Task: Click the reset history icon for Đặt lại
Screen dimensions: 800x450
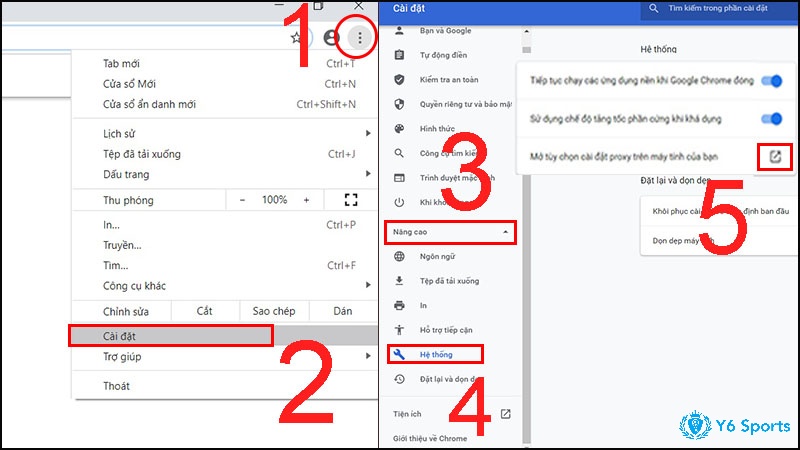Action: tap(399, 379)
